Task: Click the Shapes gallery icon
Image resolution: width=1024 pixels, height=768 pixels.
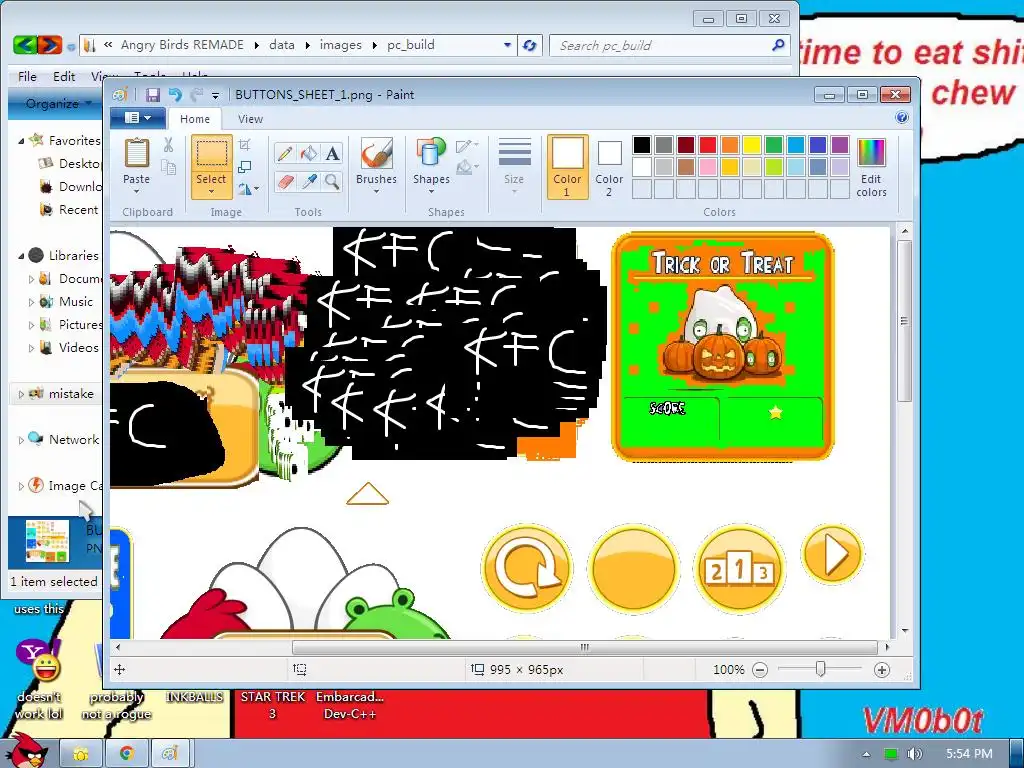Action: tap(431, 154)
